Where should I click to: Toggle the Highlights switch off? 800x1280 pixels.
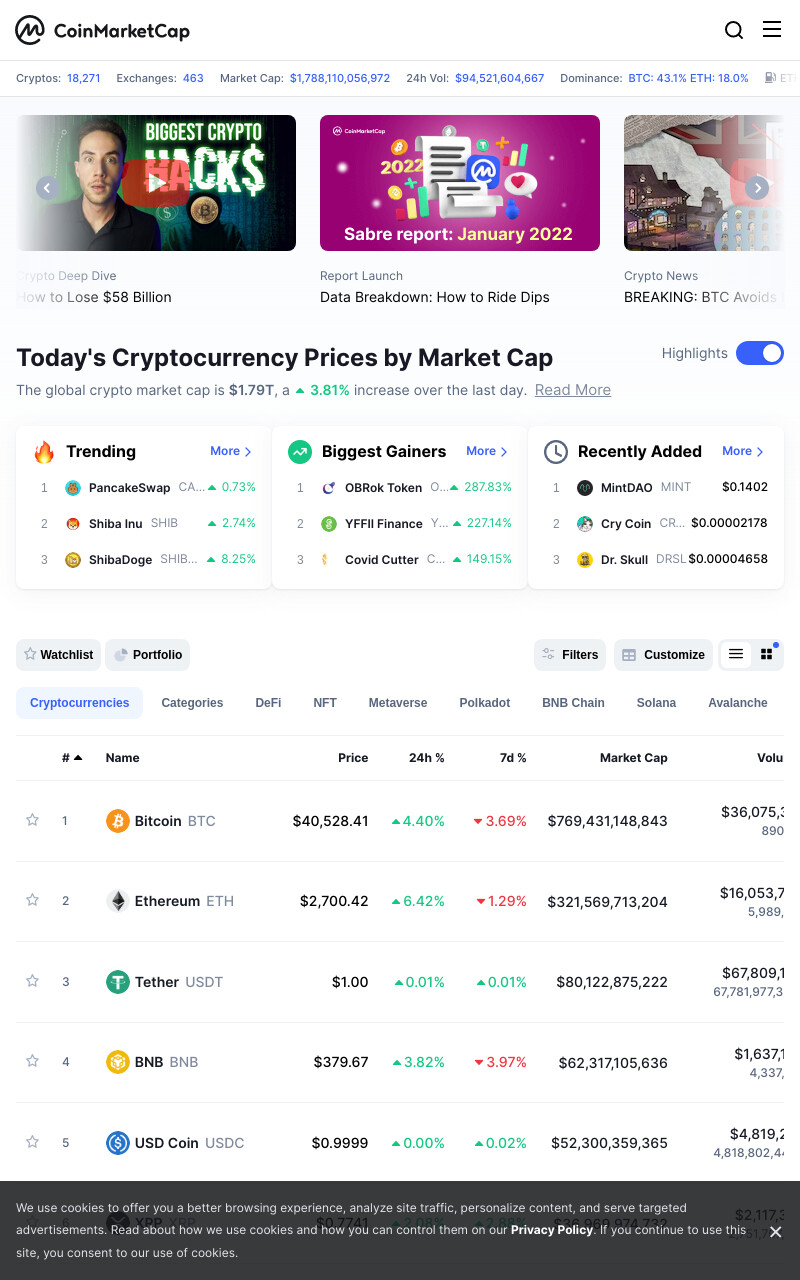(x=760, y=353)
